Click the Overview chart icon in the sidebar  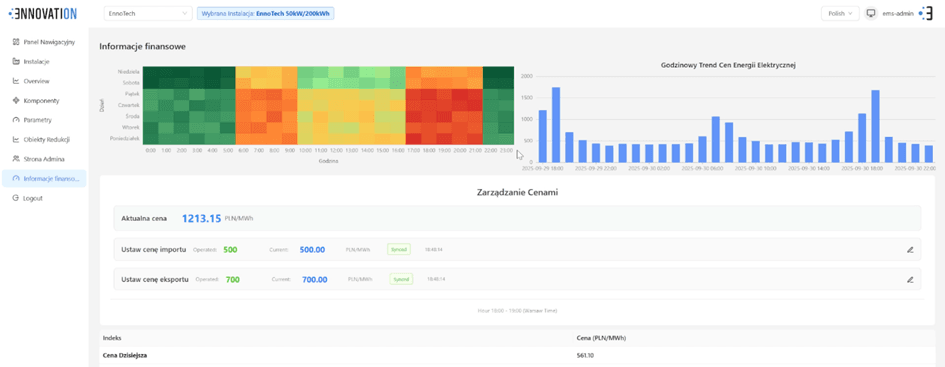16,81
